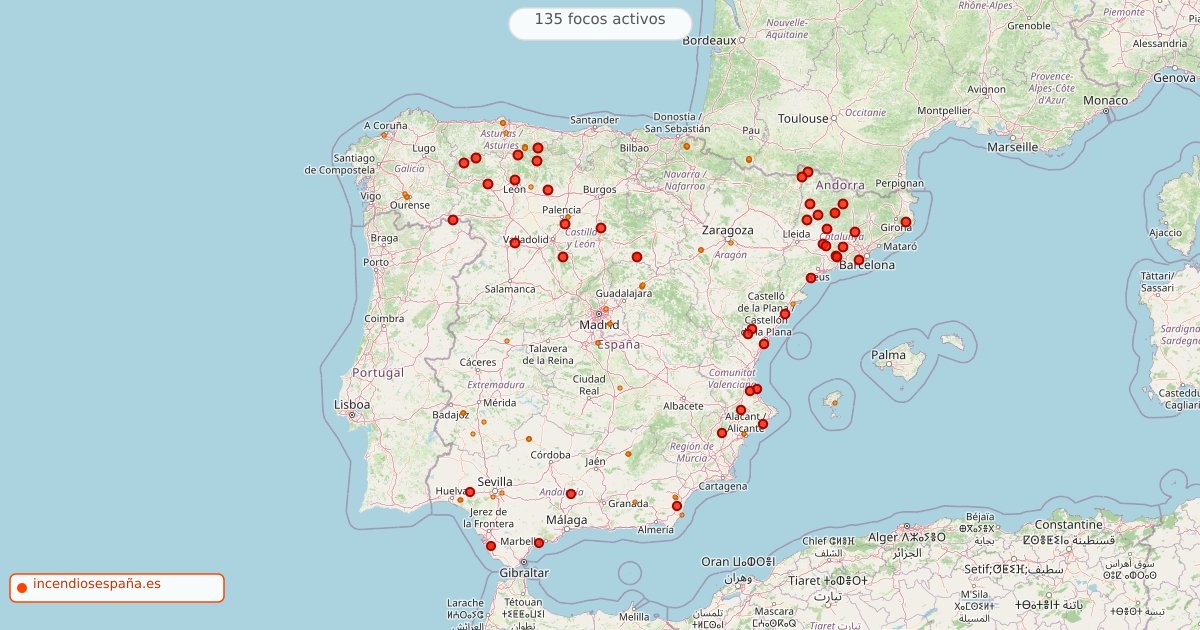1200x630 pixels.
Task: Click the "Toulouse" city label
Action: point(804,118)
